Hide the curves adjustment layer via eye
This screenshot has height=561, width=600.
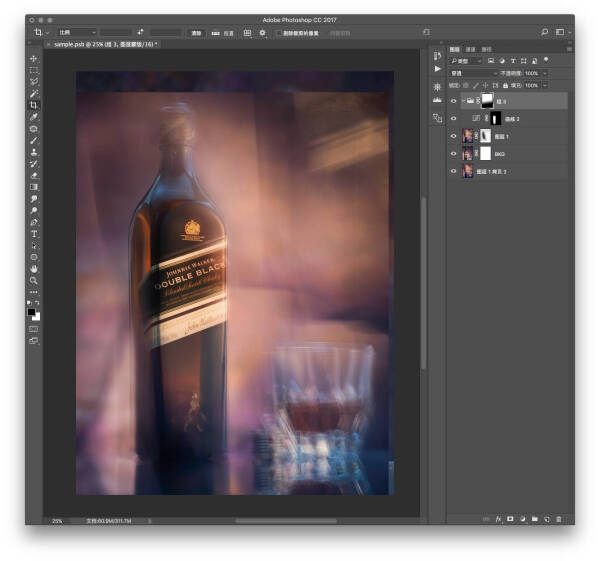pyautogui.click(x=453, y=119)
